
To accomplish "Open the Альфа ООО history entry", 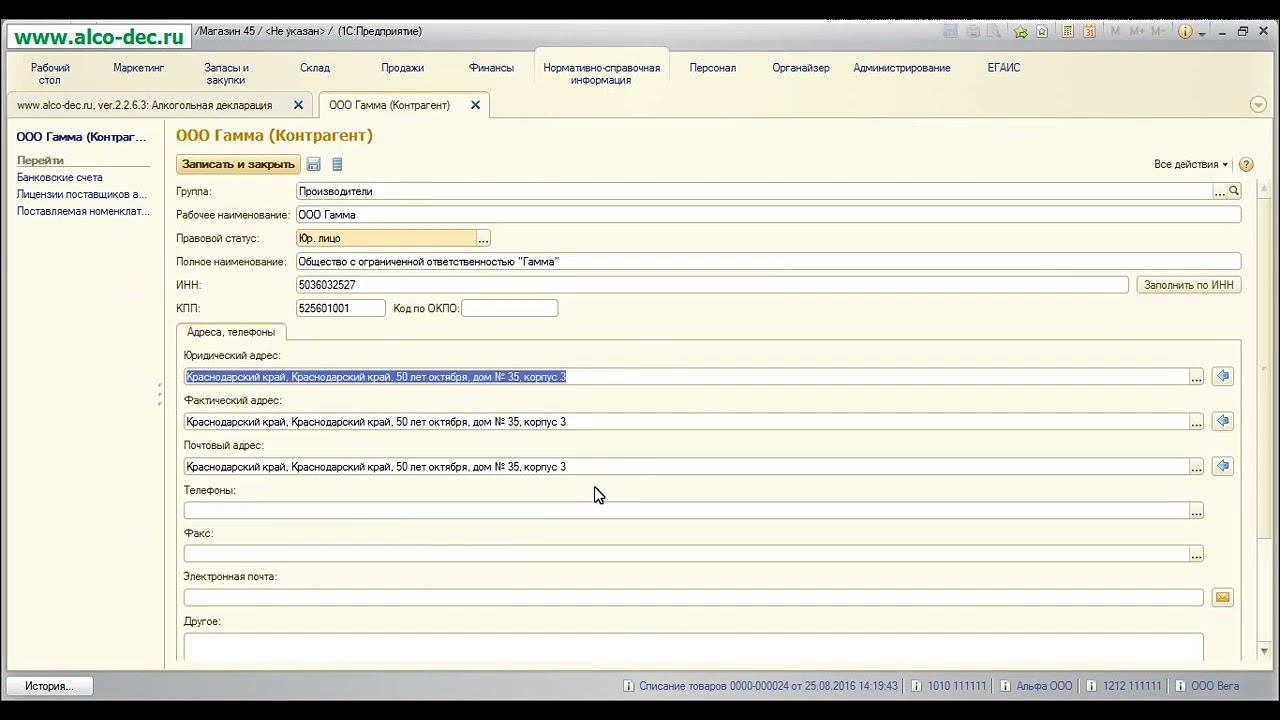I will (1036, 686).
